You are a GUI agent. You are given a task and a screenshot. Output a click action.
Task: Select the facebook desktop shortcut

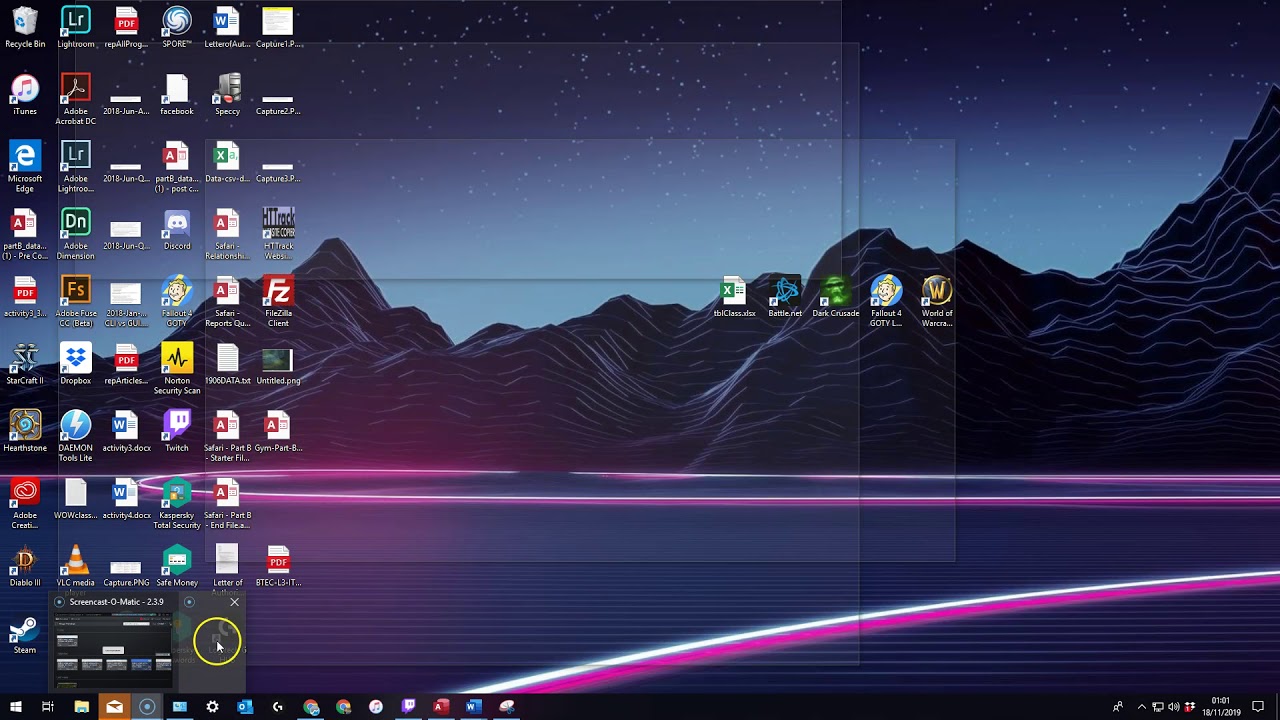[177, 95]
